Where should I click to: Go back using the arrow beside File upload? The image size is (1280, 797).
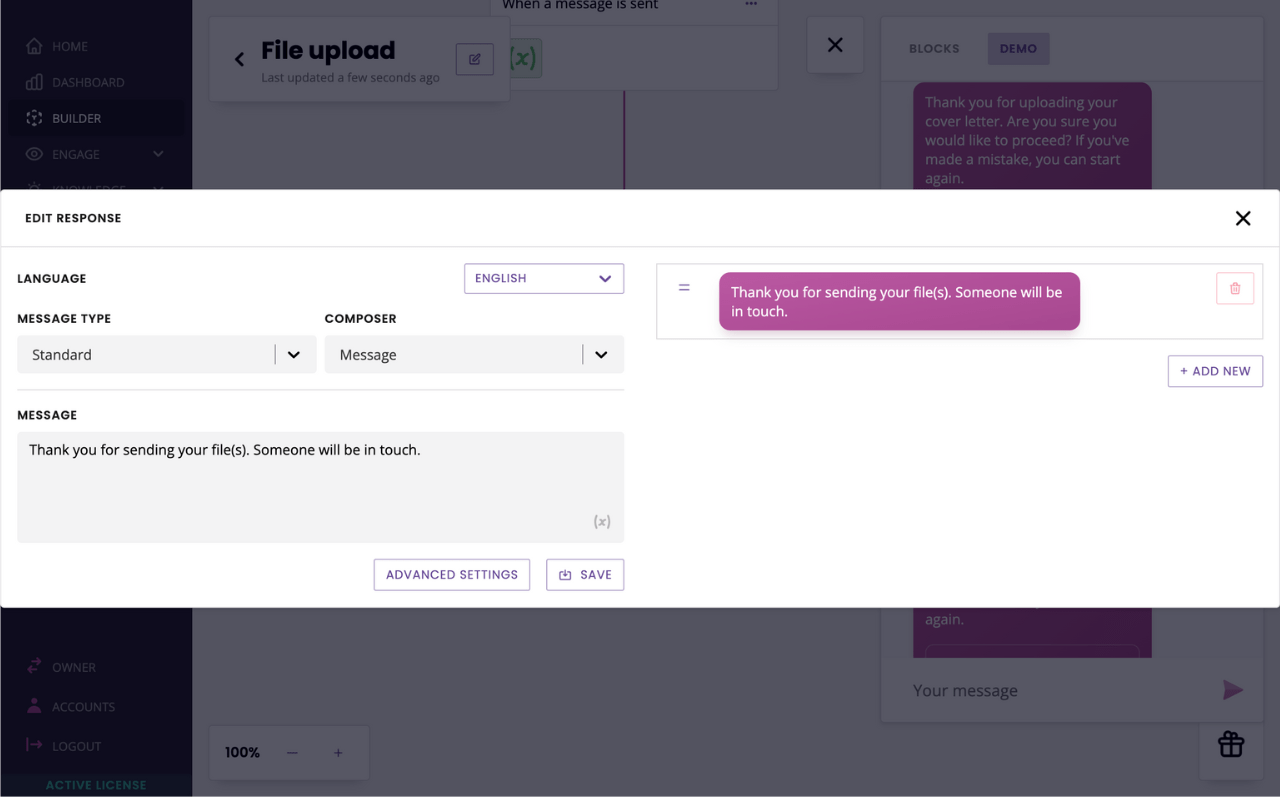[239, 60]
